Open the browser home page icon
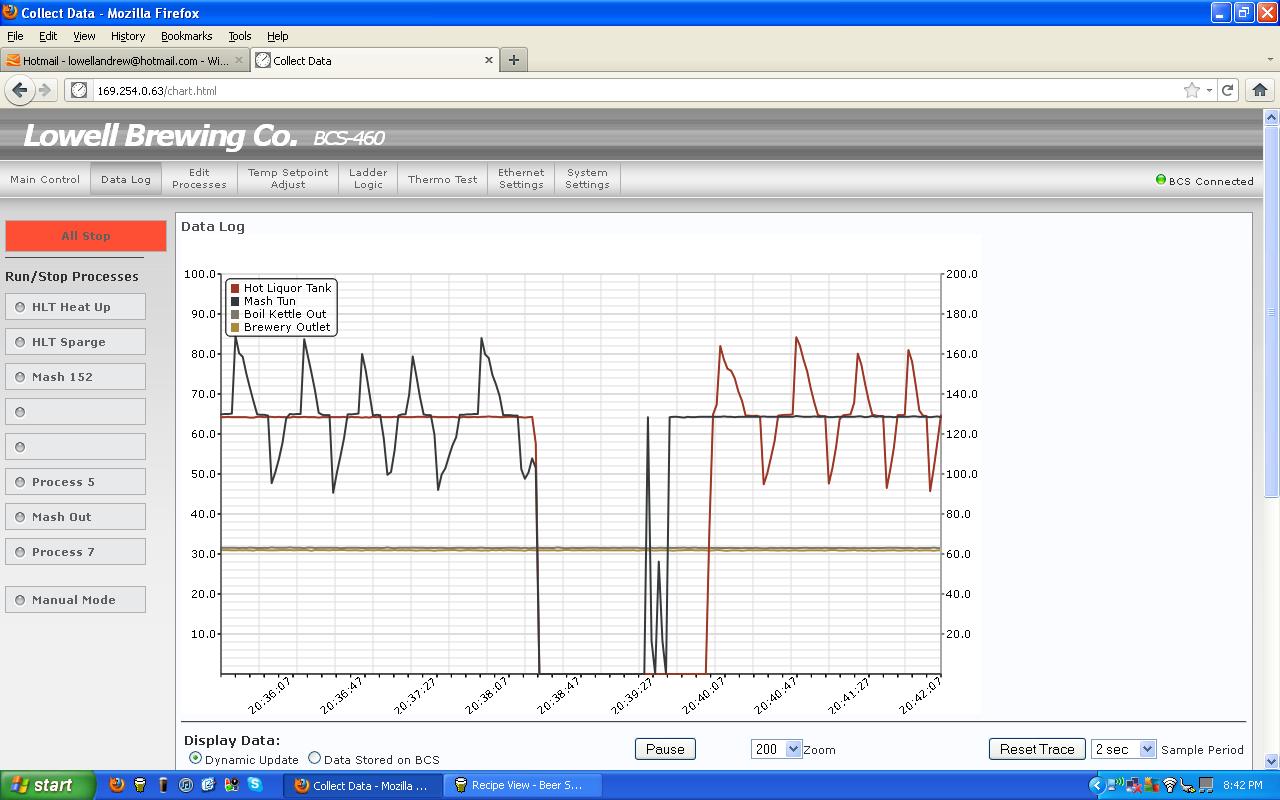The width and height of the screenshot is (1280, 800). 1260,90
